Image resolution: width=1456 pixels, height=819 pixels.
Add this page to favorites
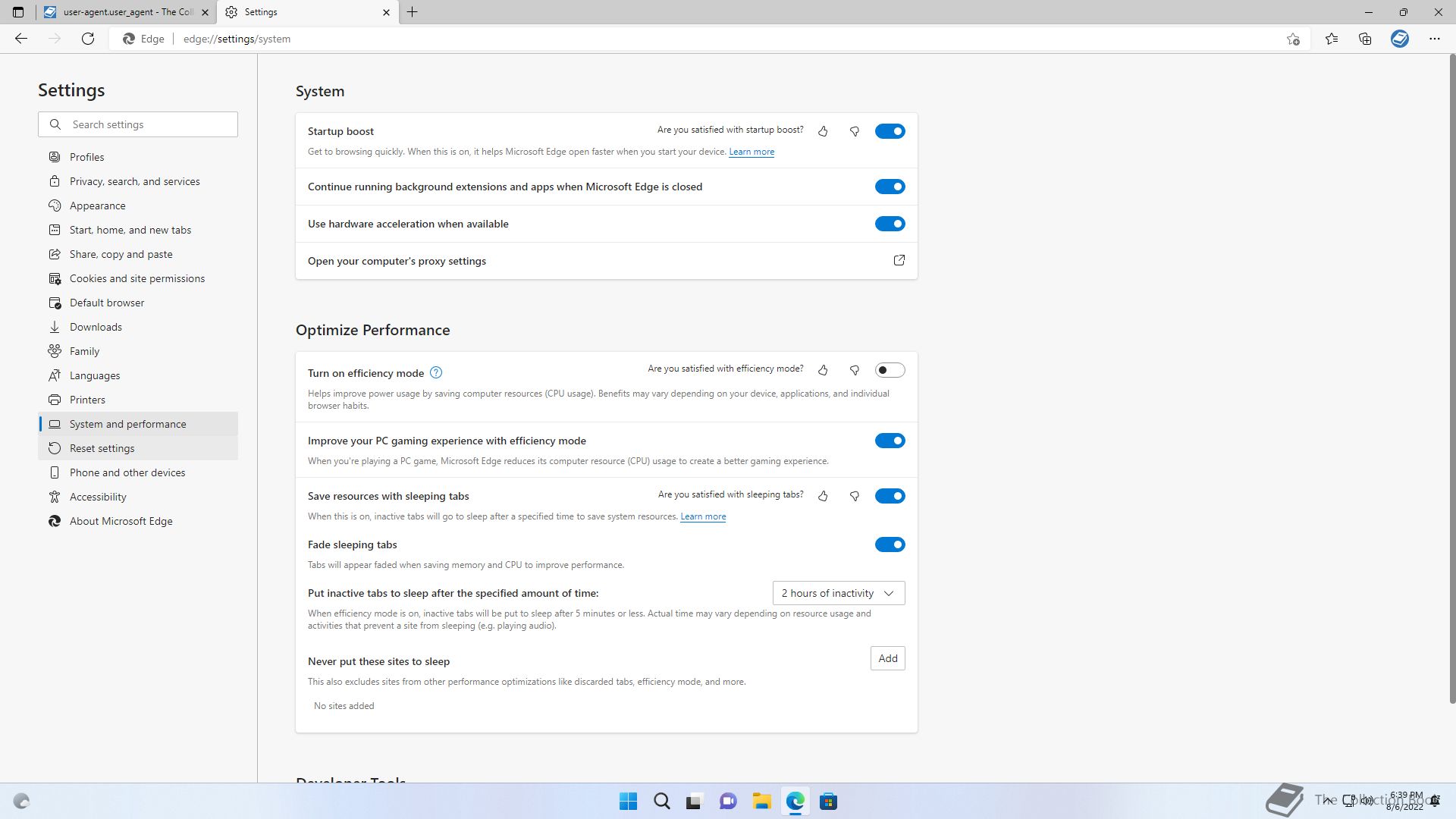coord(1293,39)
